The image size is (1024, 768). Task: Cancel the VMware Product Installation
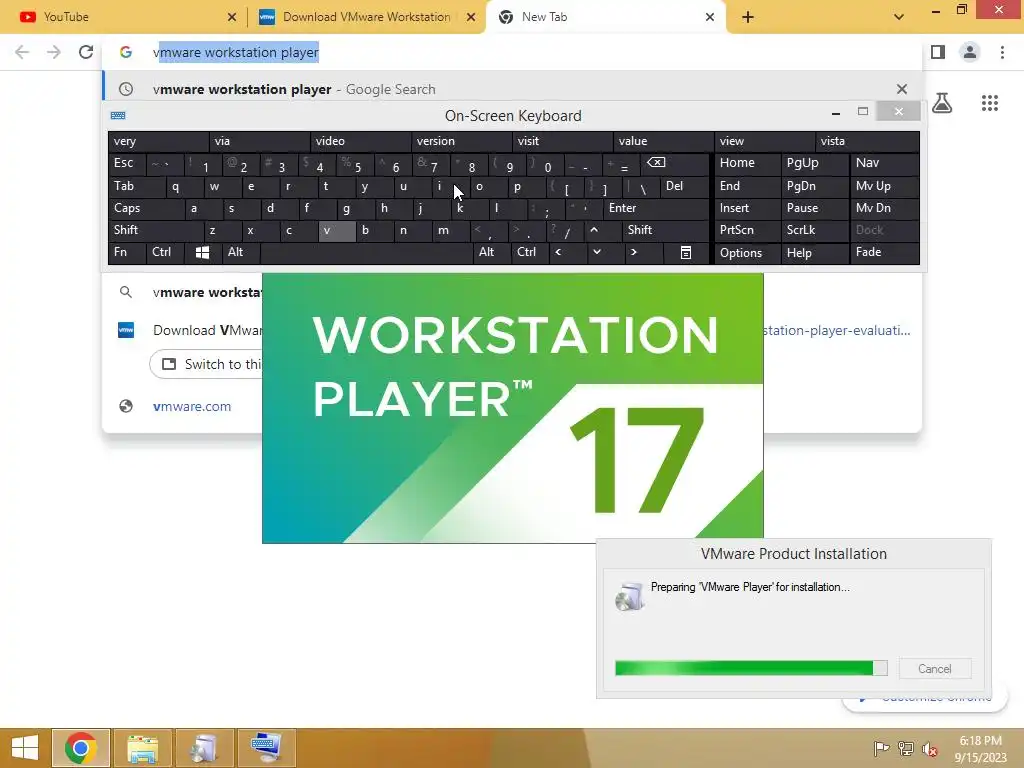[935, 669]
